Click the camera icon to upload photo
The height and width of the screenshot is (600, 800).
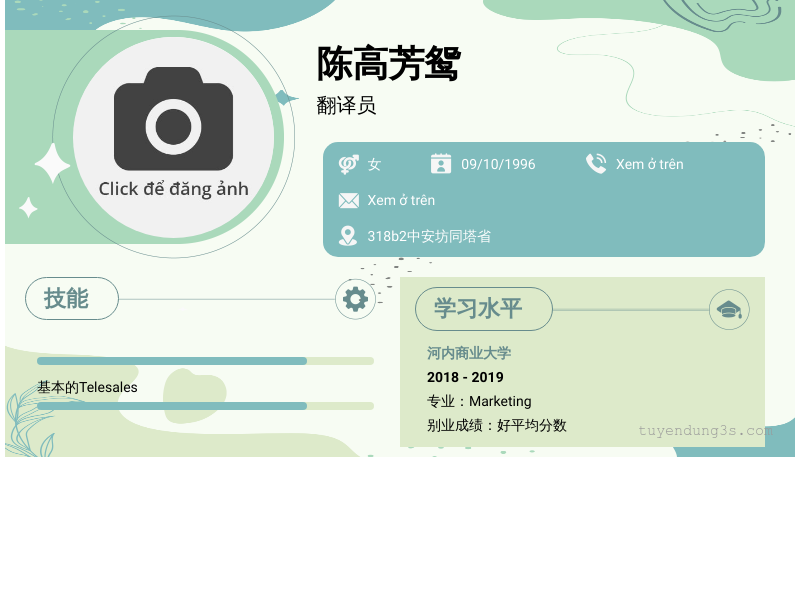point(173,120)
